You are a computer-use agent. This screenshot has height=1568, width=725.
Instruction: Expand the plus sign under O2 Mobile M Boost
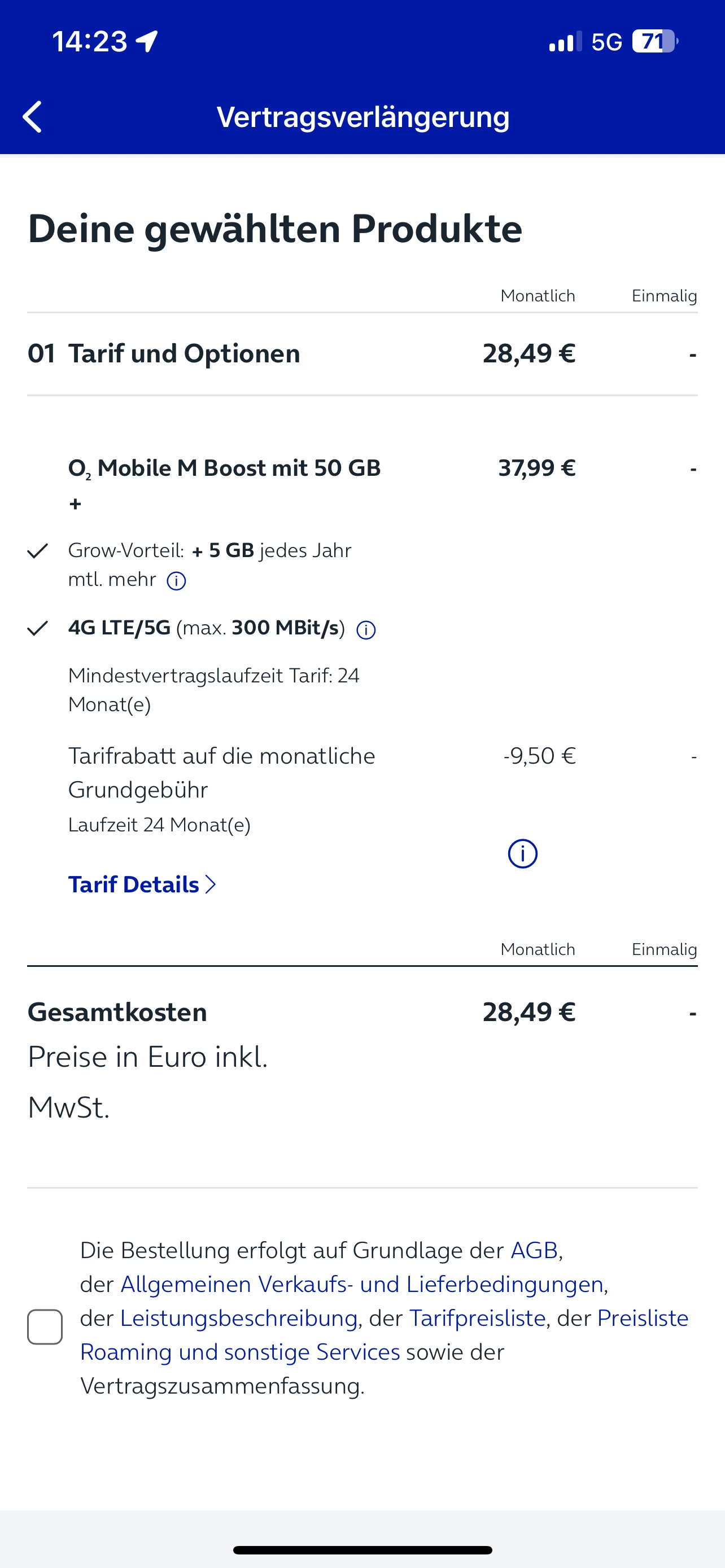76,504
